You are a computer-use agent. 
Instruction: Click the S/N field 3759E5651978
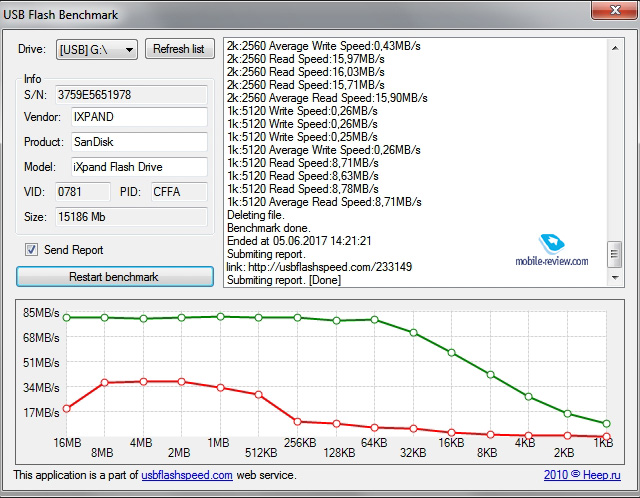[x=131, y=95]
